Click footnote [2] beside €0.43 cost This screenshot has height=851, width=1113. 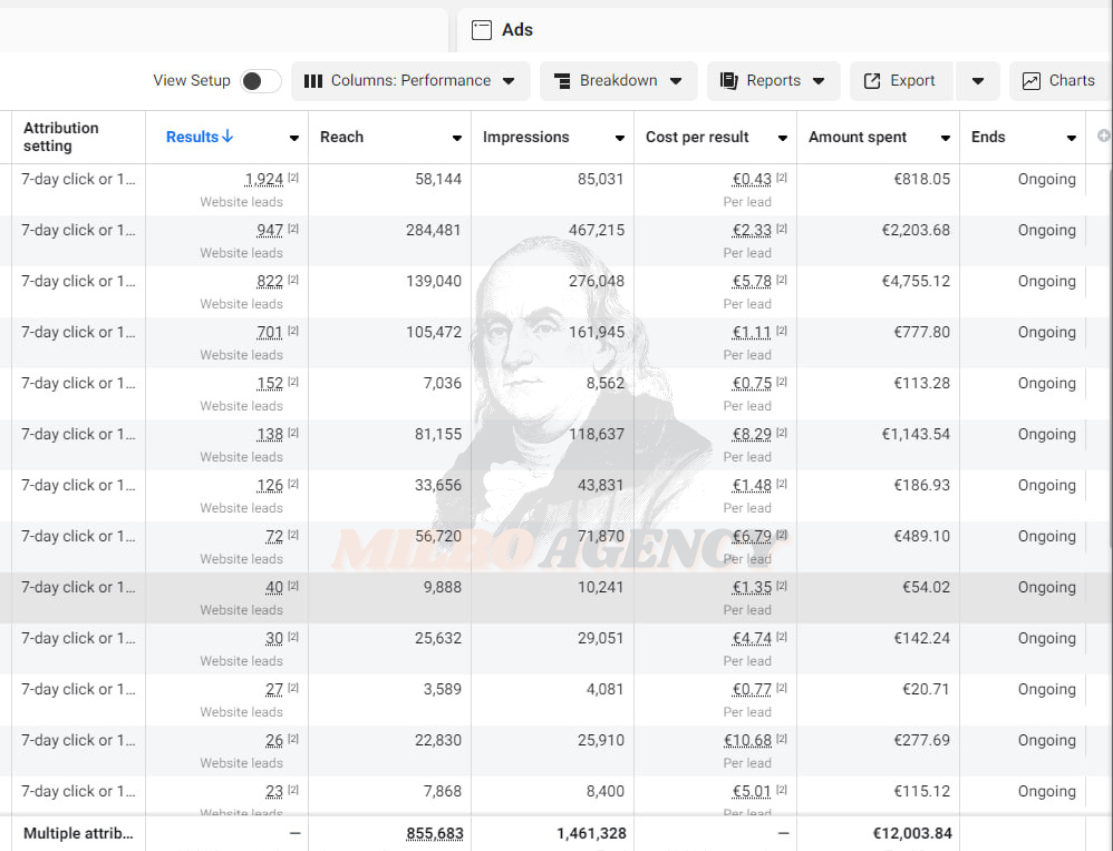click(x=782, y=177)
